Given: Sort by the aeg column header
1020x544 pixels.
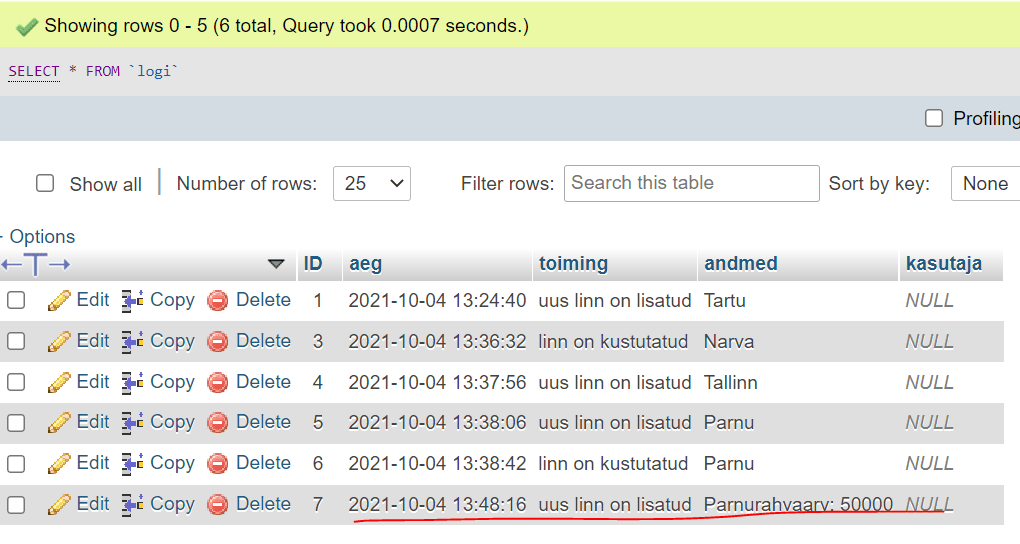Looking at the screenshot, I should (x=366, y=264).
